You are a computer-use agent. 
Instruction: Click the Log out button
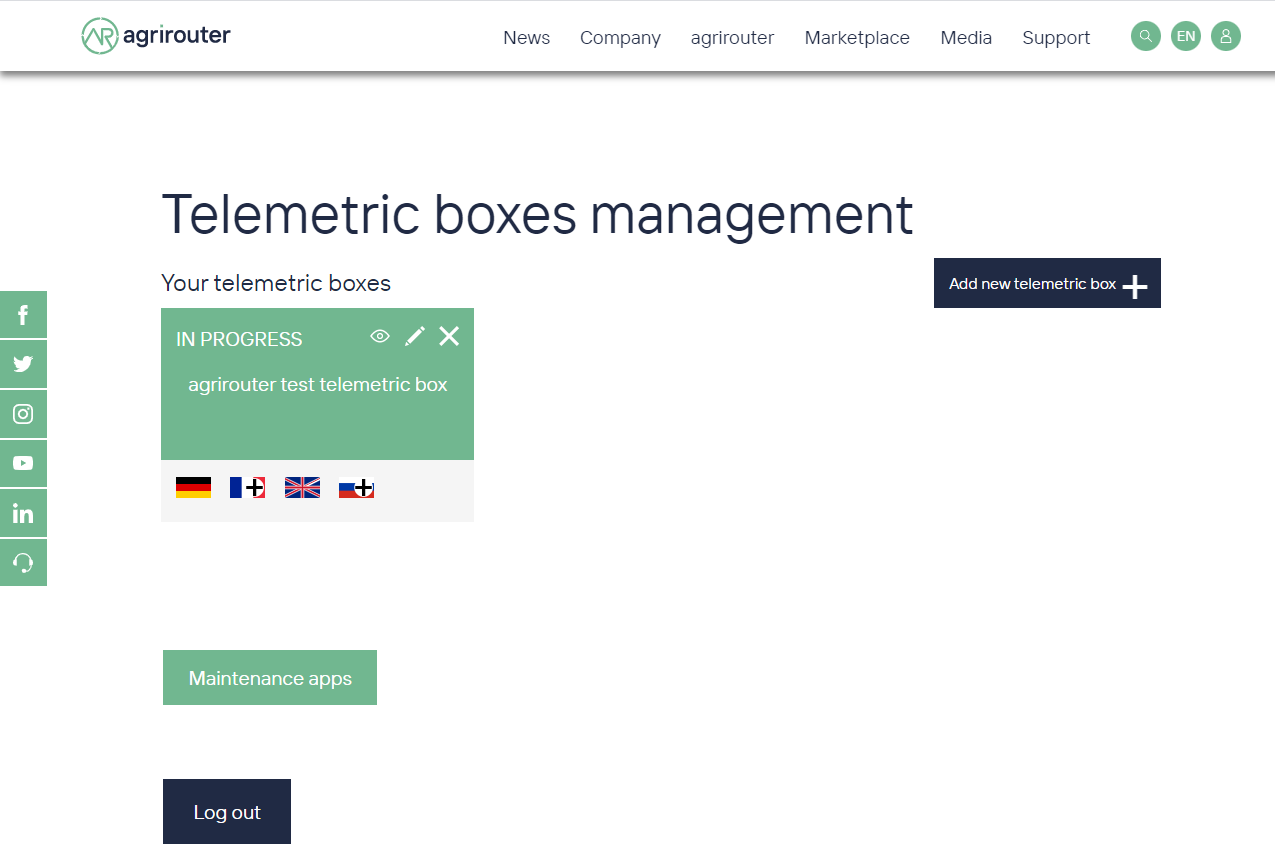[227, 812]
